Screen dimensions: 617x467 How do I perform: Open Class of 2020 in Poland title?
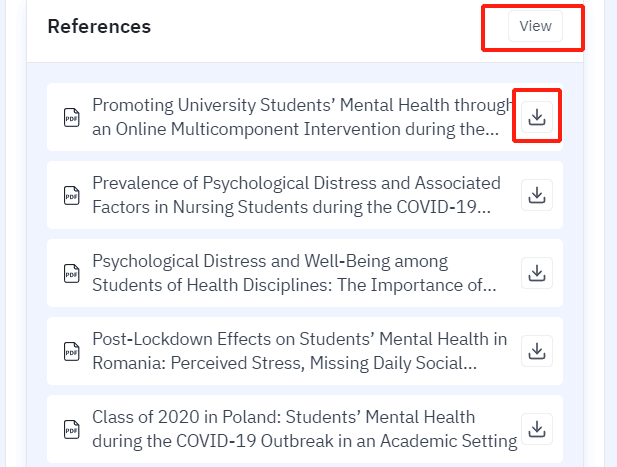click(283, 417)
